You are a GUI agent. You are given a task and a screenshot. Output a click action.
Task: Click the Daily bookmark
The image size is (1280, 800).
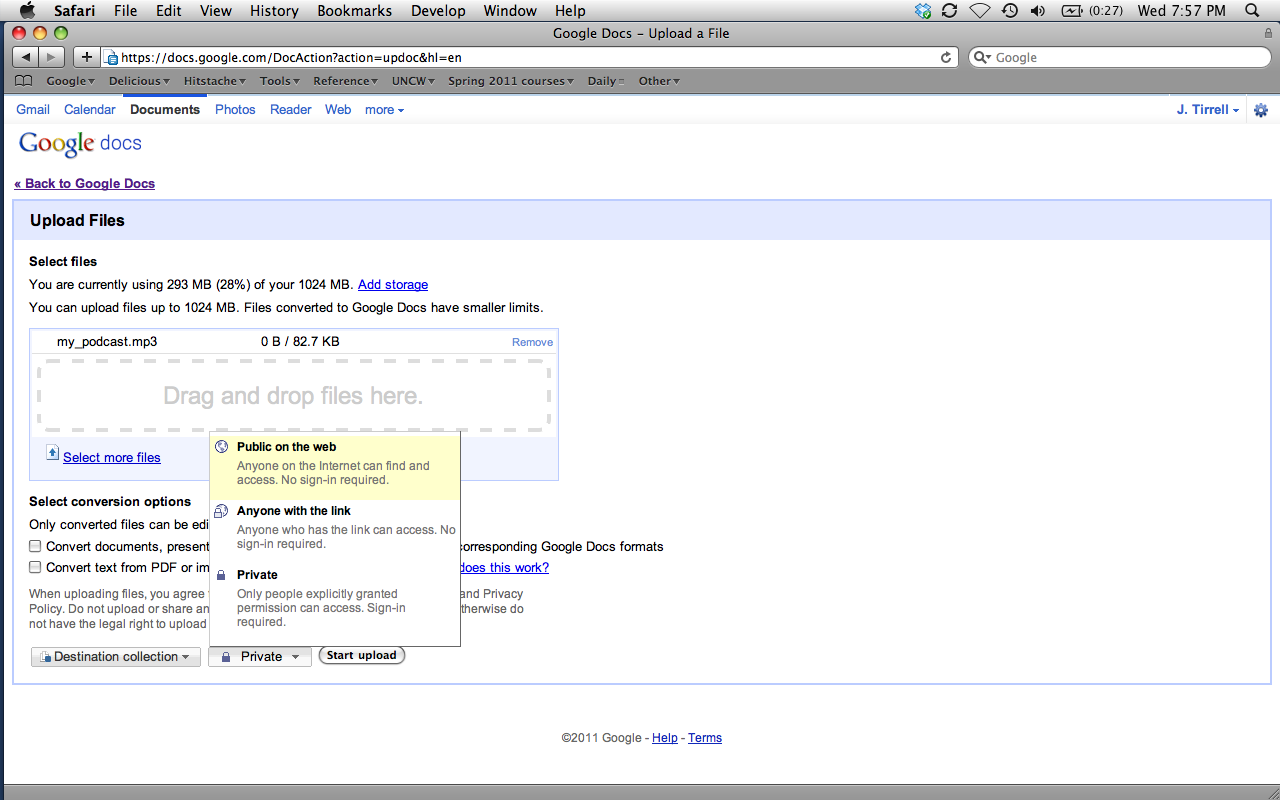coord(605,81)
